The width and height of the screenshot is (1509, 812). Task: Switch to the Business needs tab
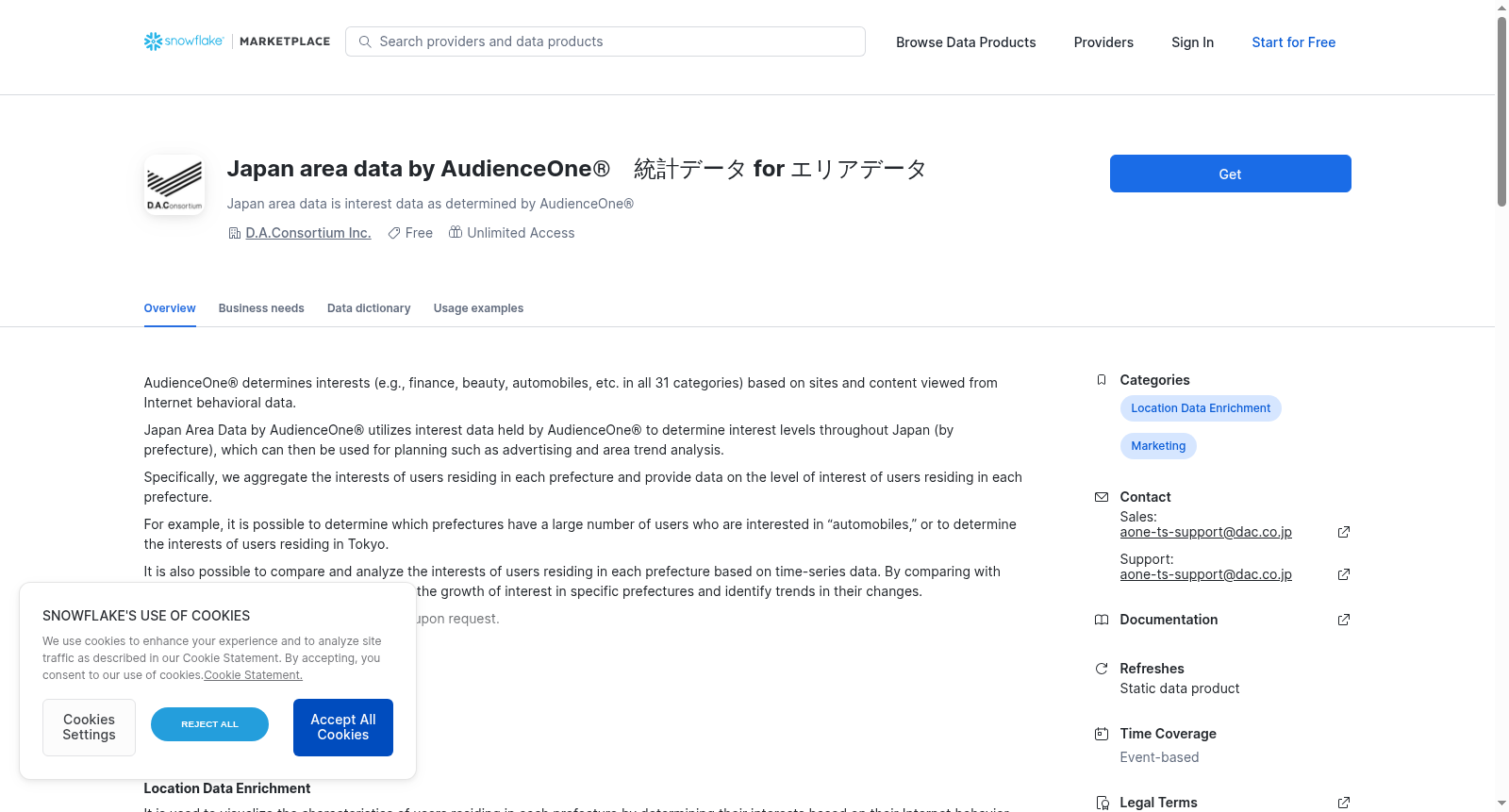point(261,308)
